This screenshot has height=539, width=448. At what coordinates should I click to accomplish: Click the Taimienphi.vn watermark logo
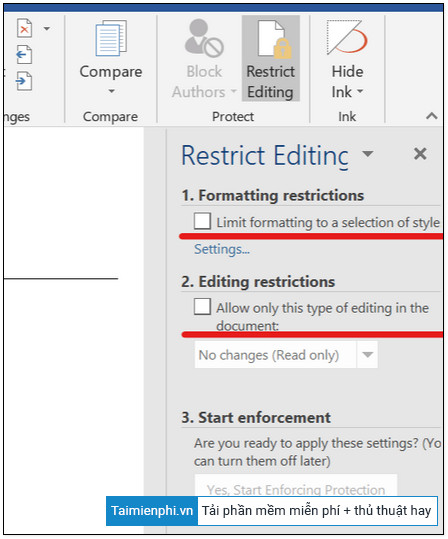152,511
